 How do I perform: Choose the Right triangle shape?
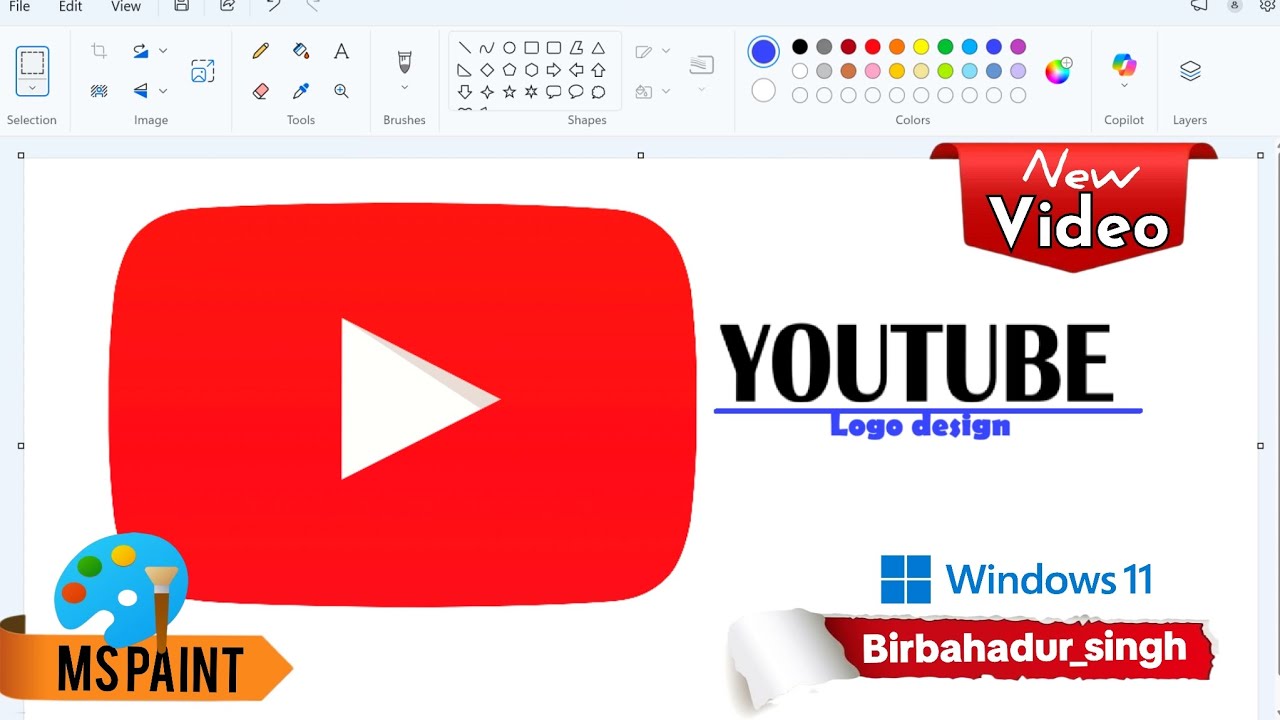tap(465, 70)
